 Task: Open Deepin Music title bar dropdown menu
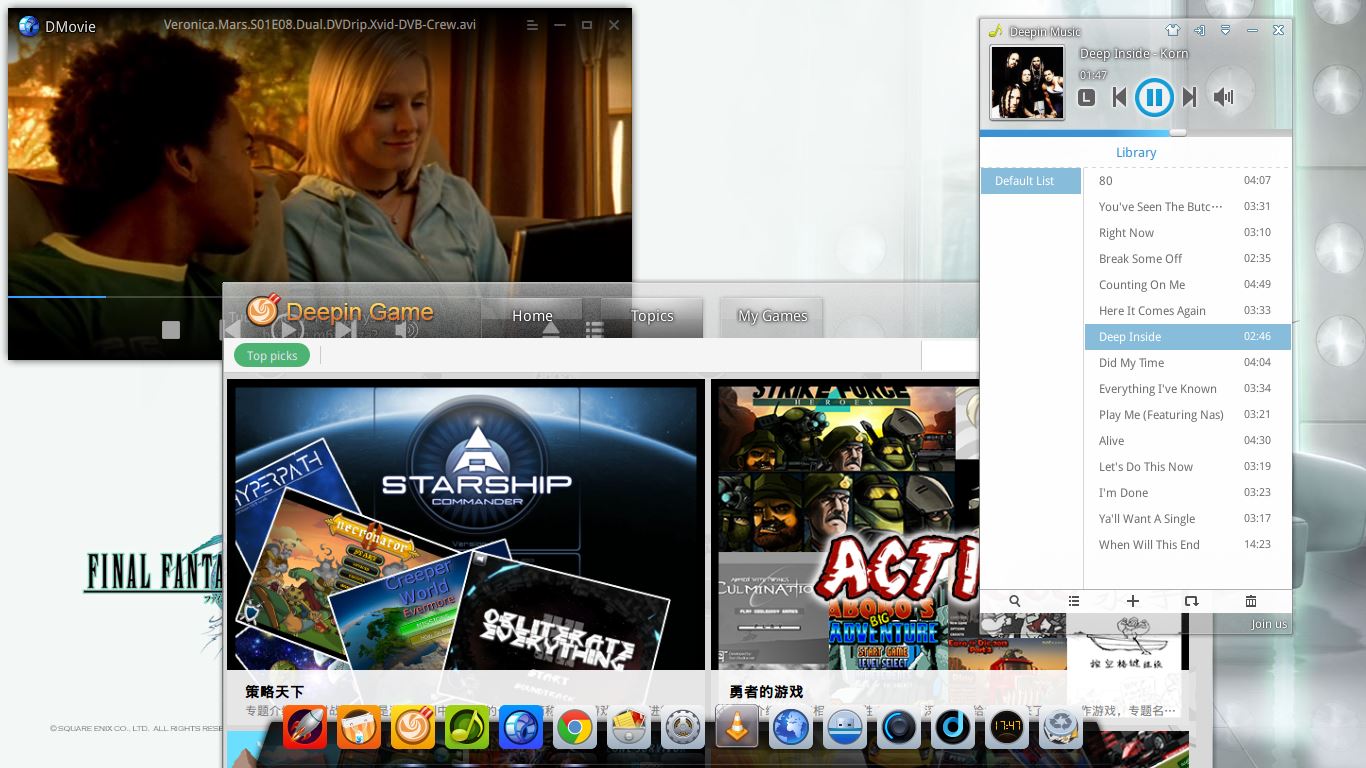tap(1225, 31)
